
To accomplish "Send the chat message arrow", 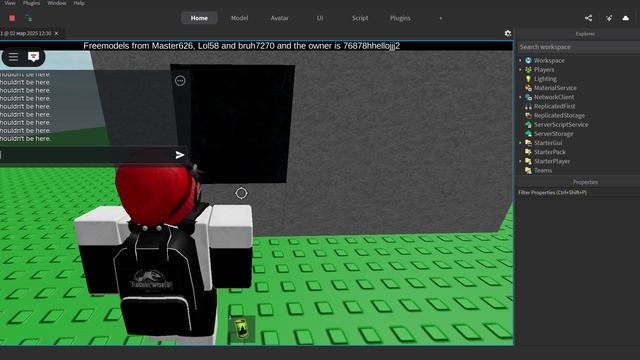I will pos(180,155).
